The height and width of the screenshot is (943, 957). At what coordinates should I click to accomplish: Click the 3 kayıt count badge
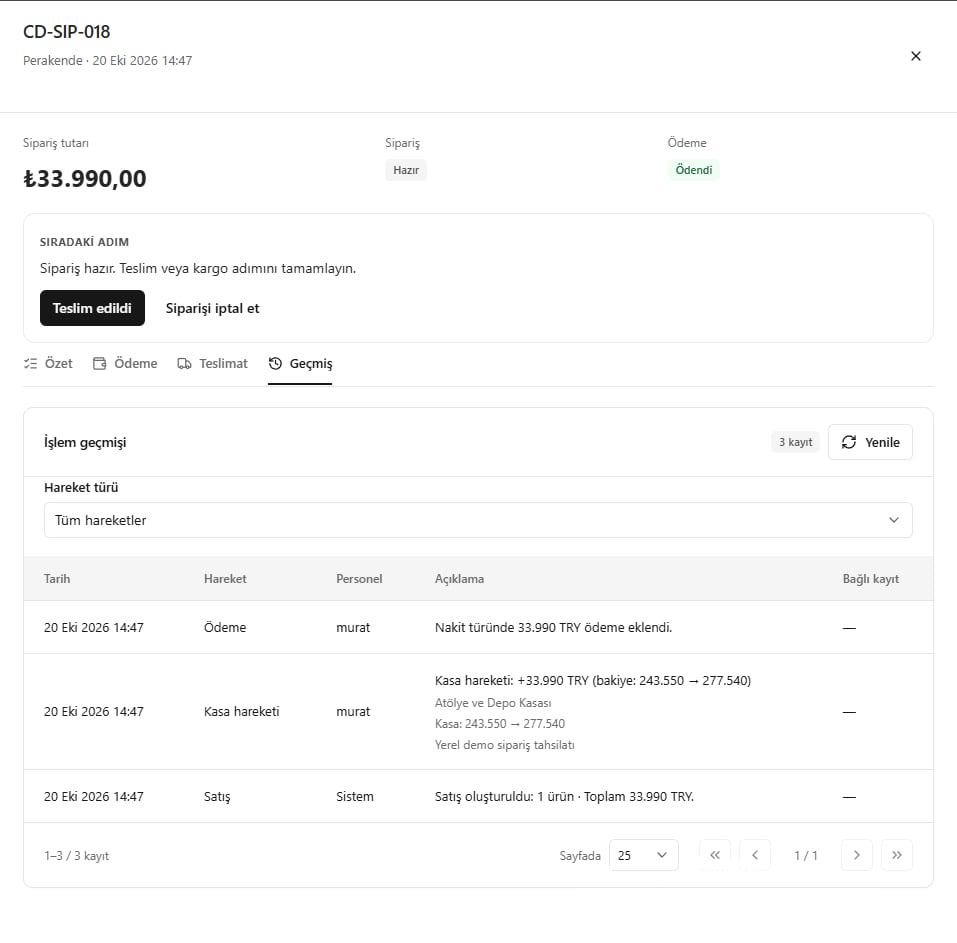795,442
